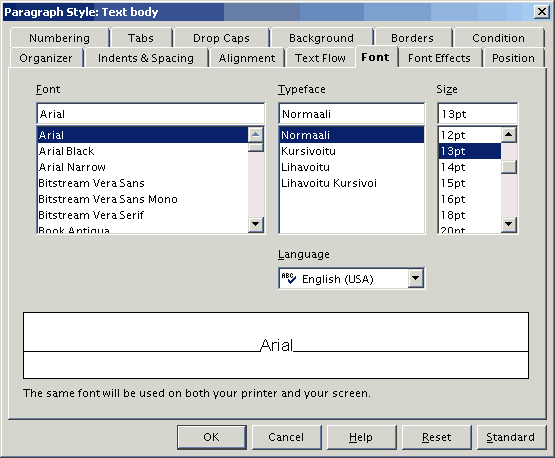Click the spellcheck ABC icon in Language
This screenshot has width=555, height=458.
[288, 278]
